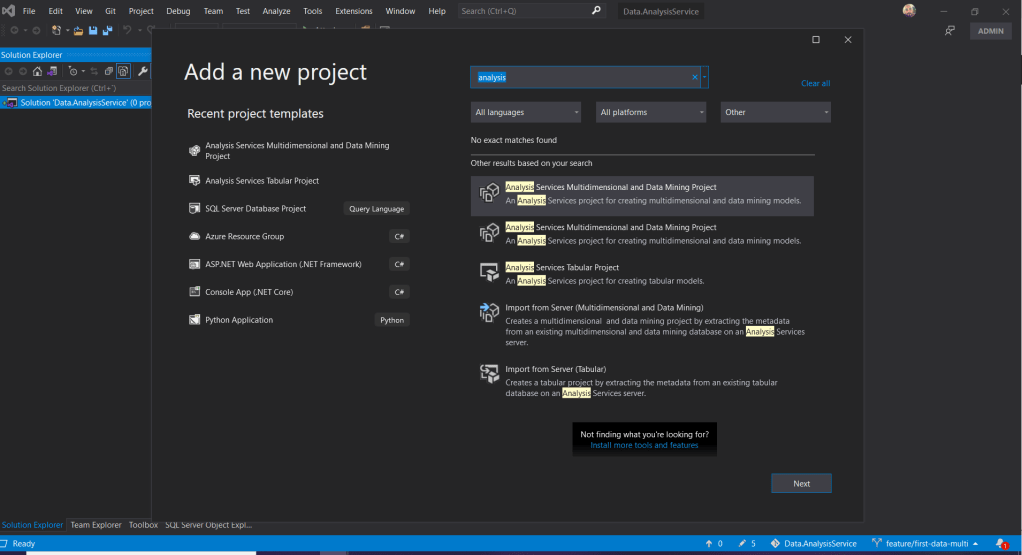Switch to the Team Explorer tab
This screenshot has height=555, width=1022.
[x=96, y=525]
